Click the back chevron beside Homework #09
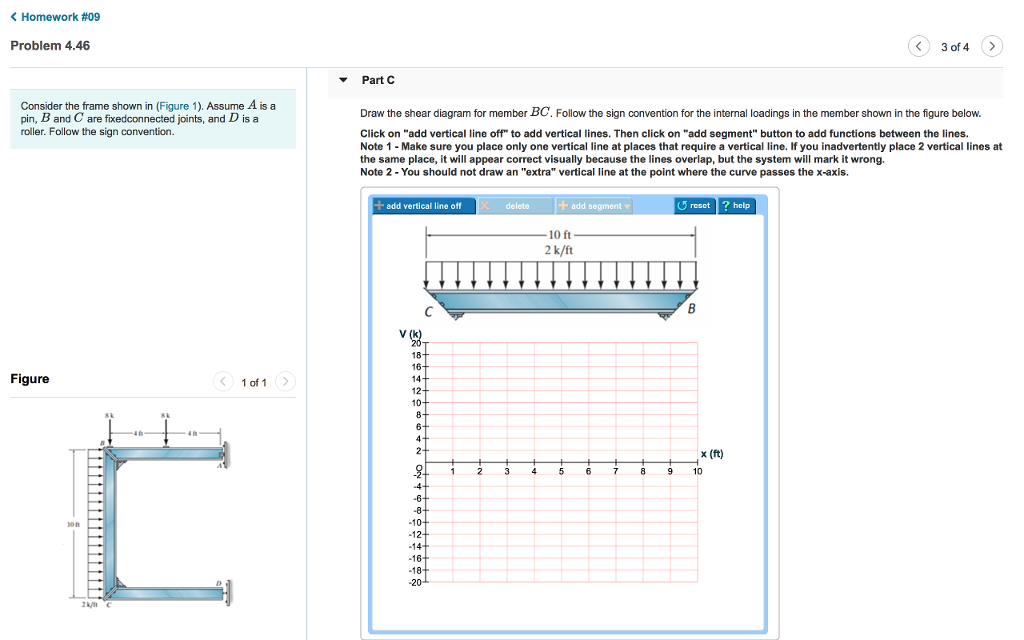This screenshot has width=1024, height=640. pos(12,16)
